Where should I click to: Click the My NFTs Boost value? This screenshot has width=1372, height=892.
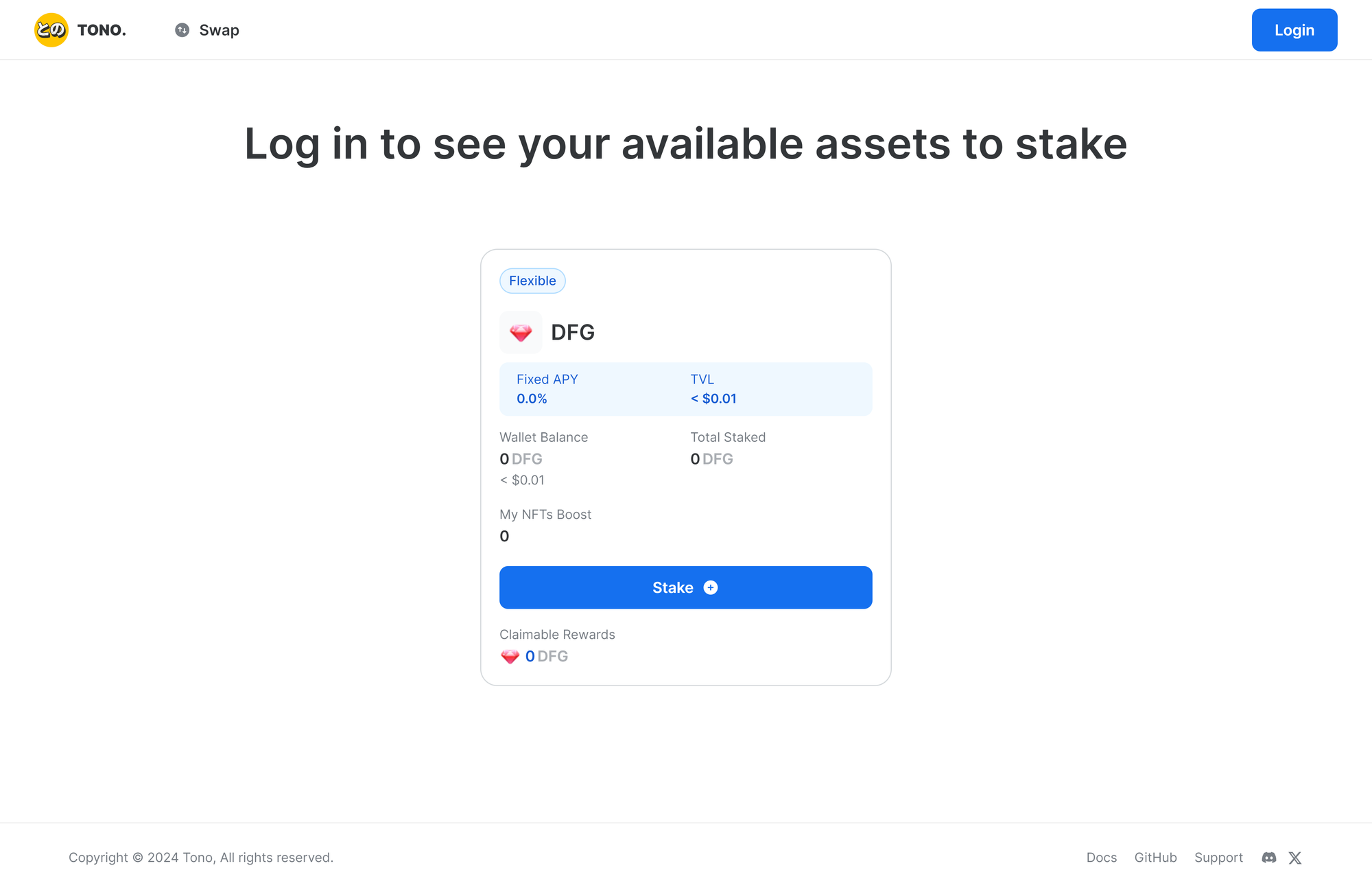tap(504, 537)
